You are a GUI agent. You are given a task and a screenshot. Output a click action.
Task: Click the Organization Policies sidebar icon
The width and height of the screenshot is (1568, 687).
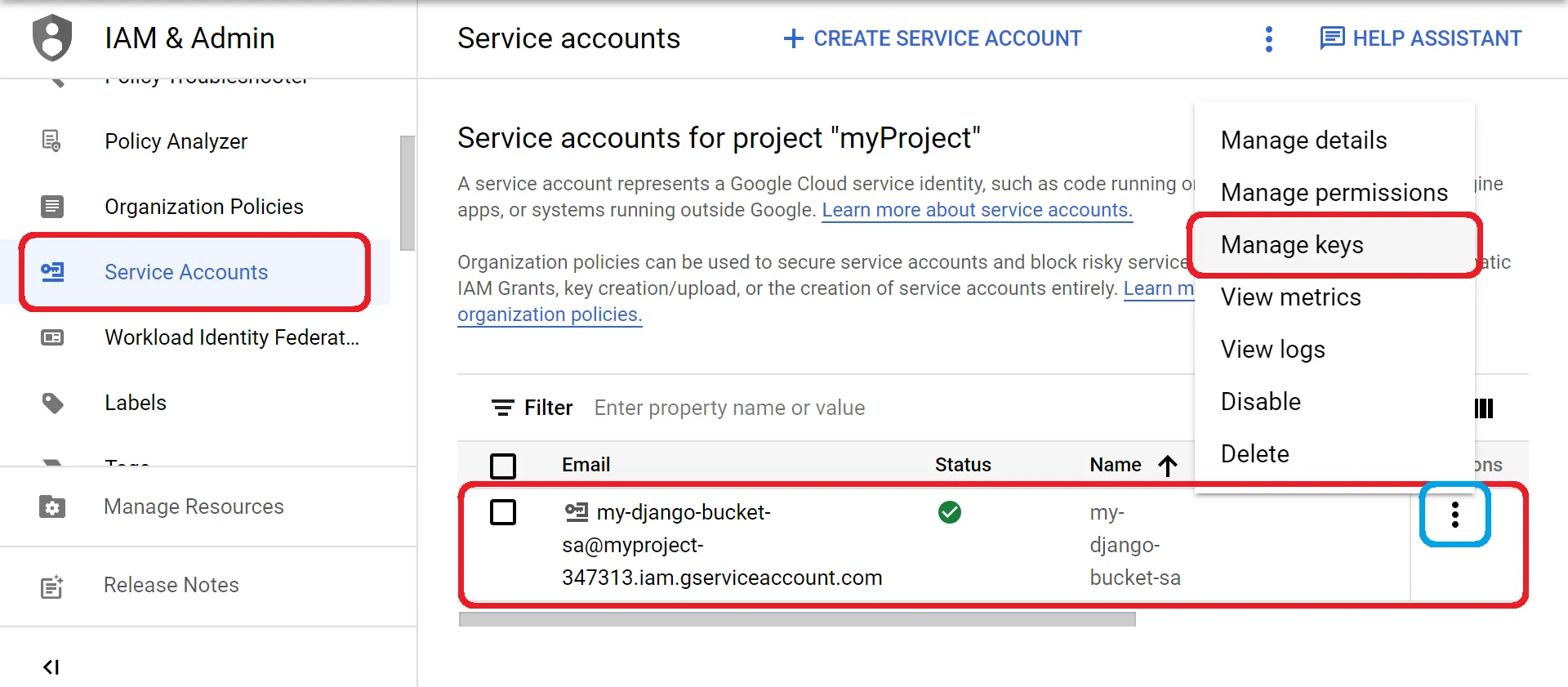(x=52, y=207)
